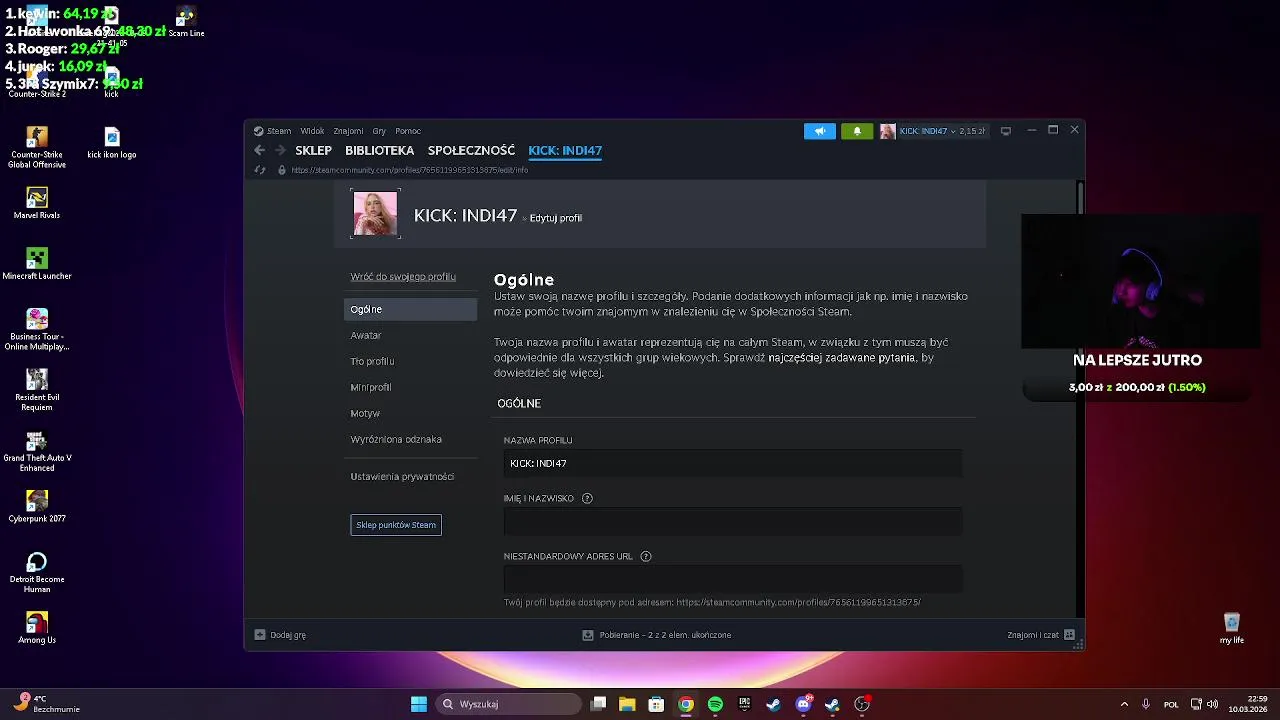Click into the NIESTANDARDOWY ADRES URL field

(x=733, y=578)
